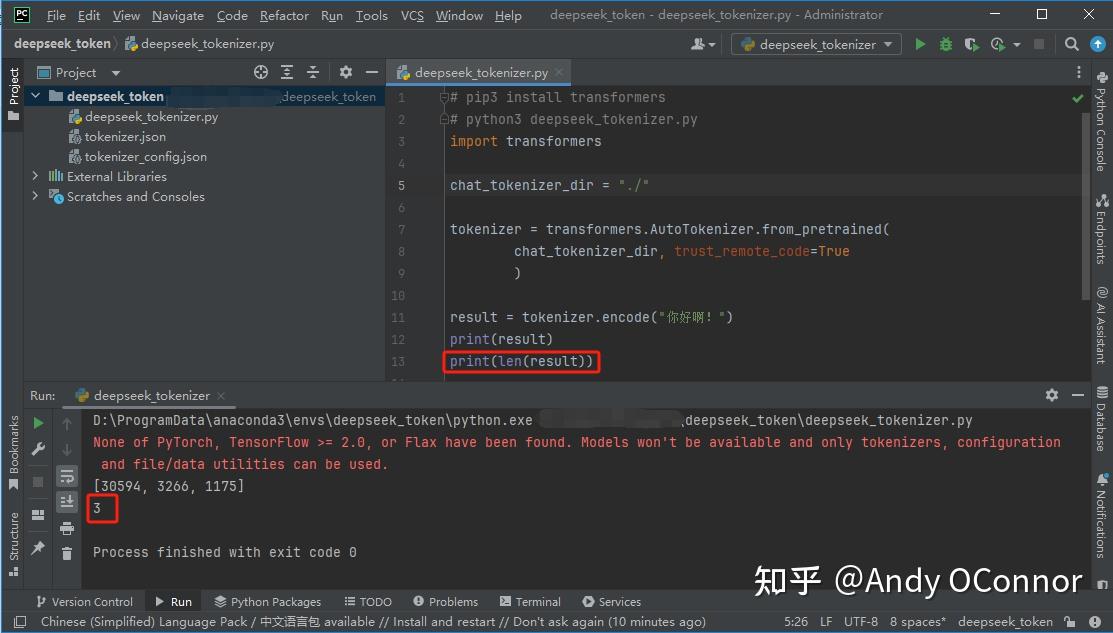The width and height of the screenshot is (1113, 633).
Task: Open the Notifications side panel
Action: (x=1102, y=516)
